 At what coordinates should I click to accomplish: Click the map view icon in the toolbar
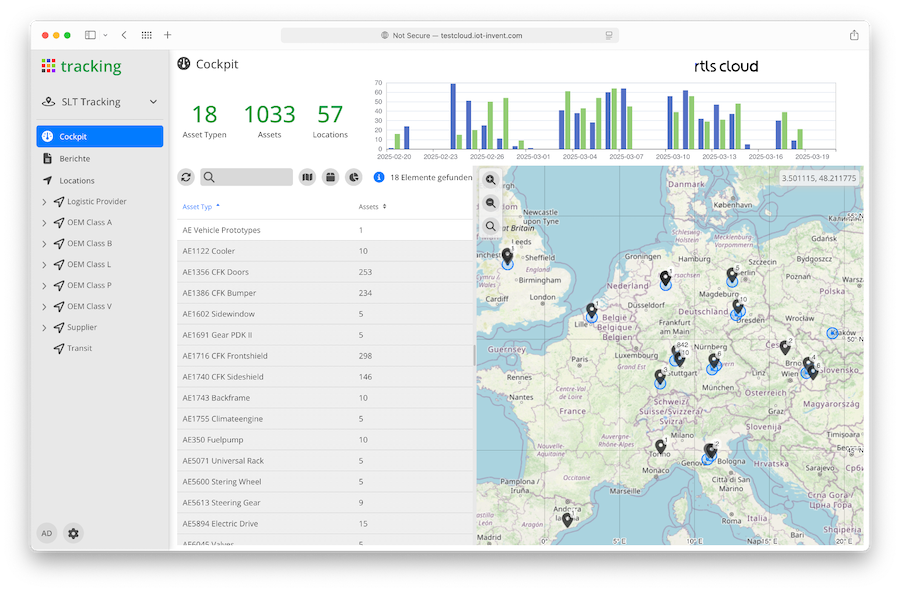pyautogui.click(x=308, y=177)
